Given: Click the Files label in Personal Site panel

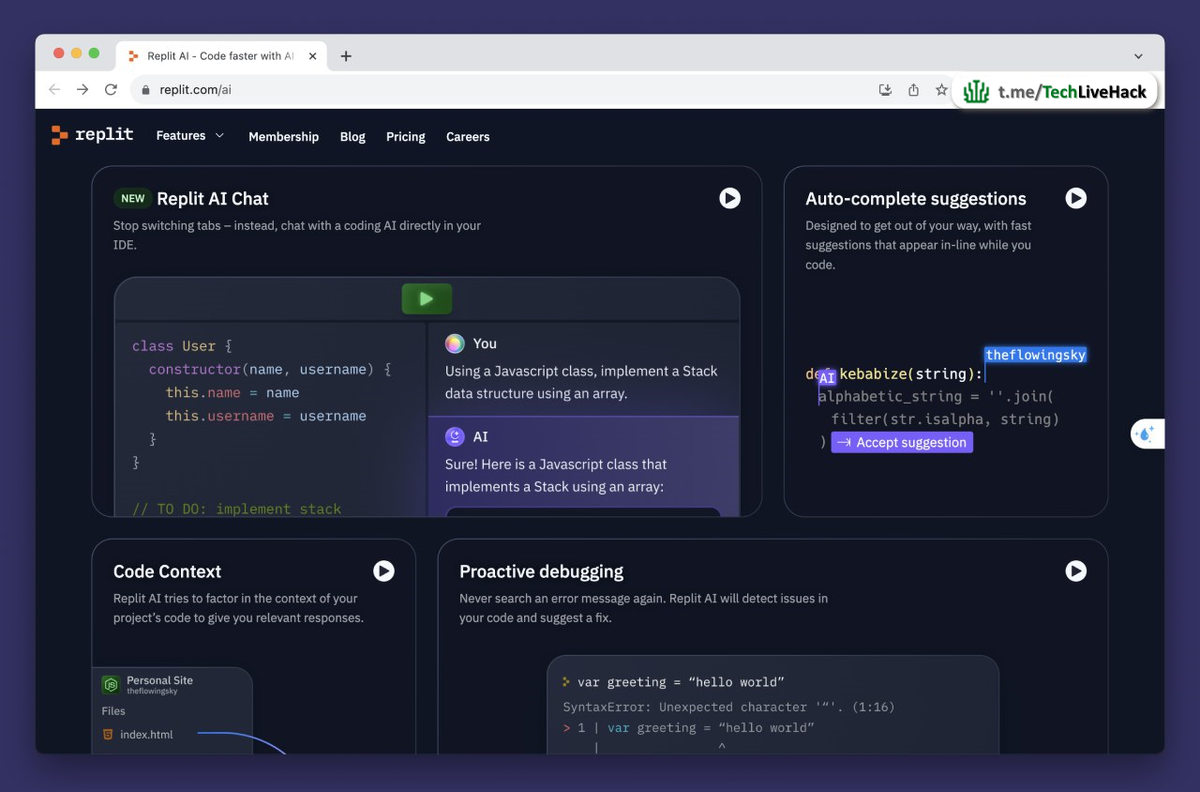Looking at the screenshot, I should pyautogui.click(x=114, y=711).
